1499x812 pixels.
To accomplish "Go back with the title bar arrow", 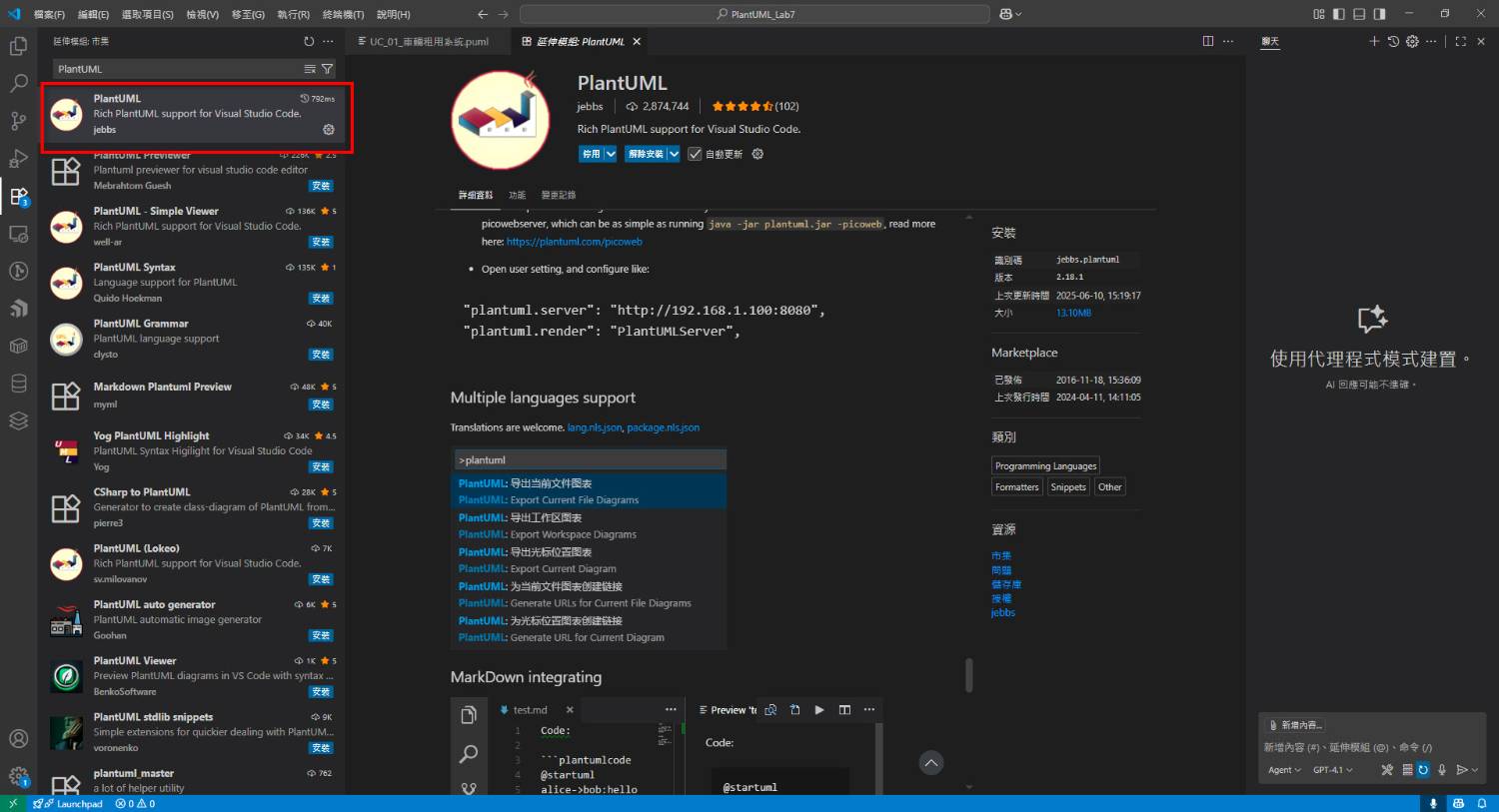I will (x=483, y=14).
